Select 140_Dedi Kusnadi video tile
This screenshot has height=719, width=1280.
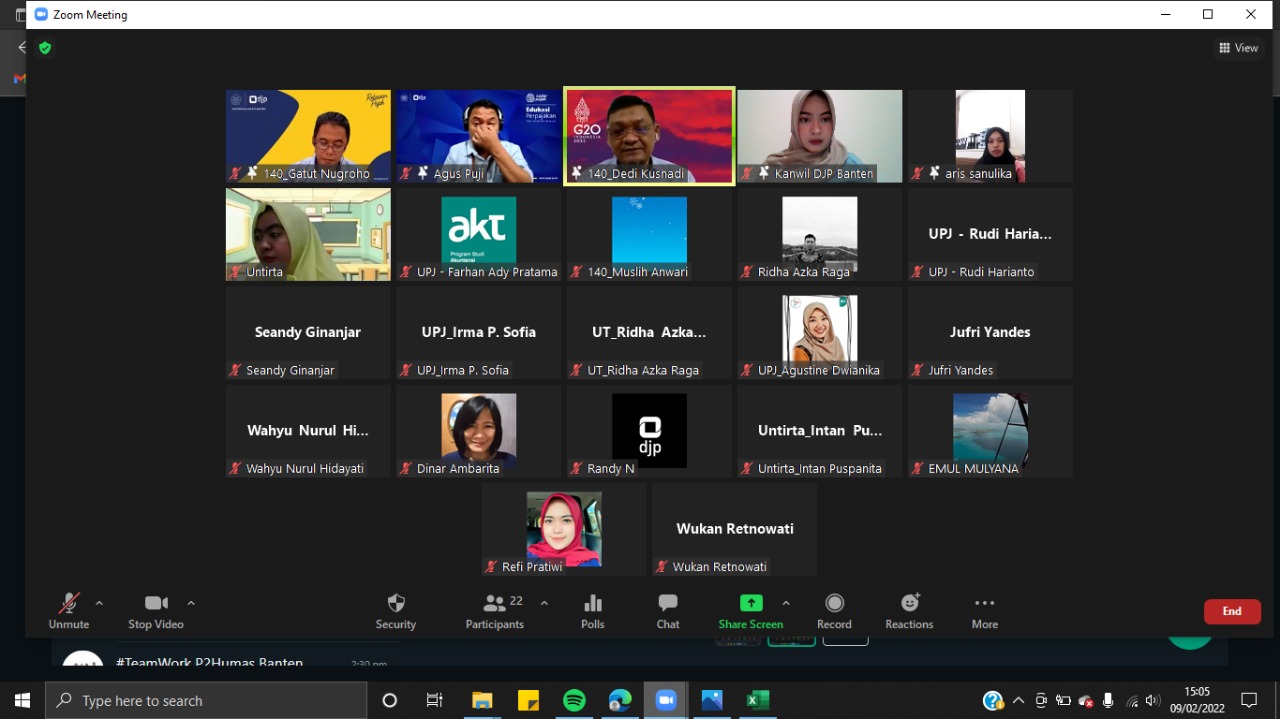pos(649,136)
